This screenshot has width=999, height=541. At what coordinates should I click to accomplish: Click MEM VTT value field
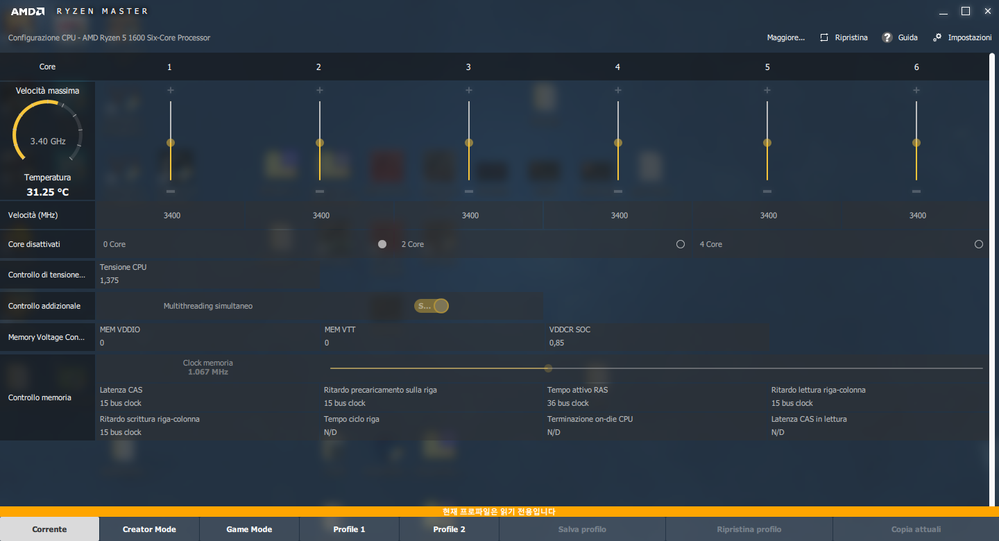tap(327, 343)
